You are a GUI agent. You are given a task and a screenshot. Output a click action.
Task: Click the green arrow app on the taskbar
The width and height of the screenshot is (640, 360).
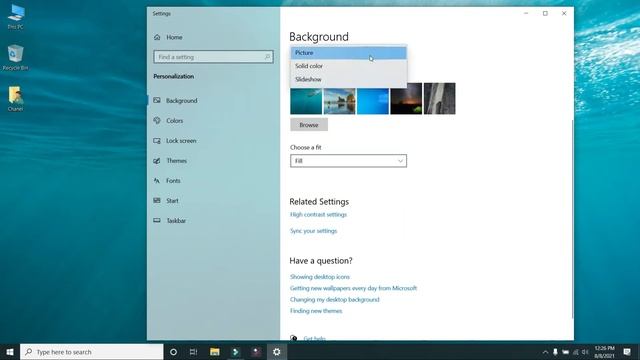[236, 352]
